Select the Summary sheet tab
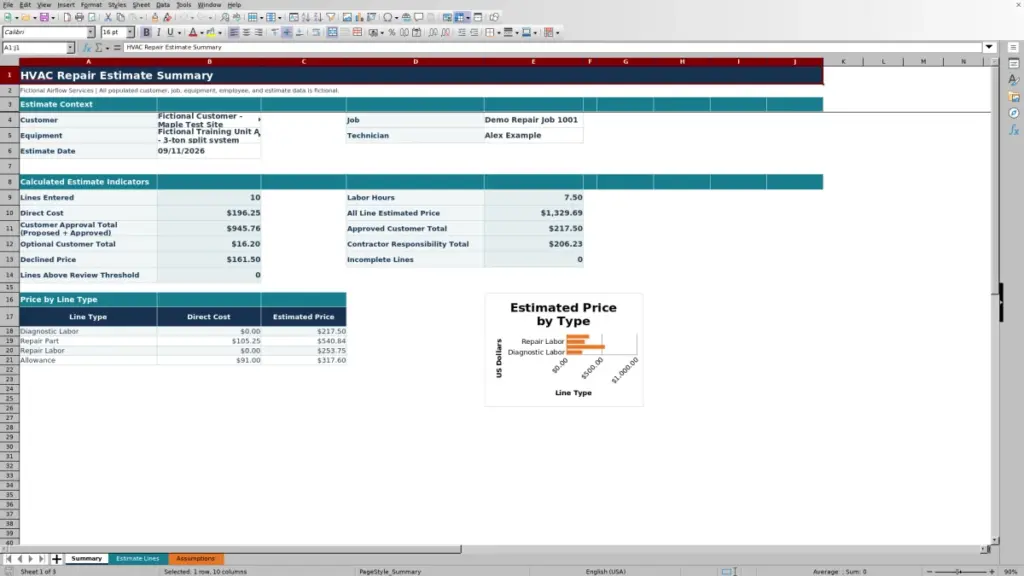Viewport: 1024px width, 576px height. coord(86,558)
